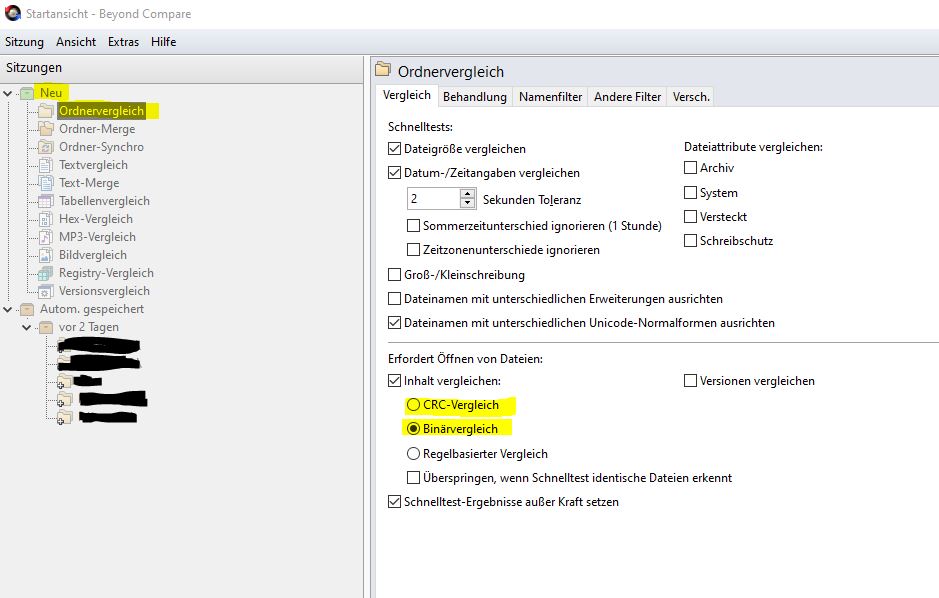939x598 pixels.
Task: Enable Versteckt attribute checkbox
Action: click(690, 217)
